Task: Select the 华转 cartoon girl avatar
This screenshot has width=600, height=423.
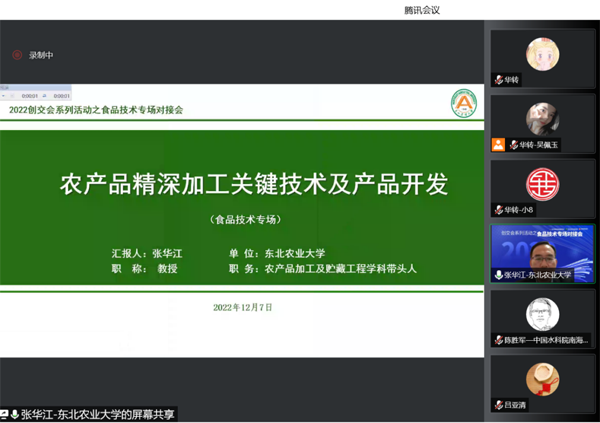Action: (x=542, y=54)
